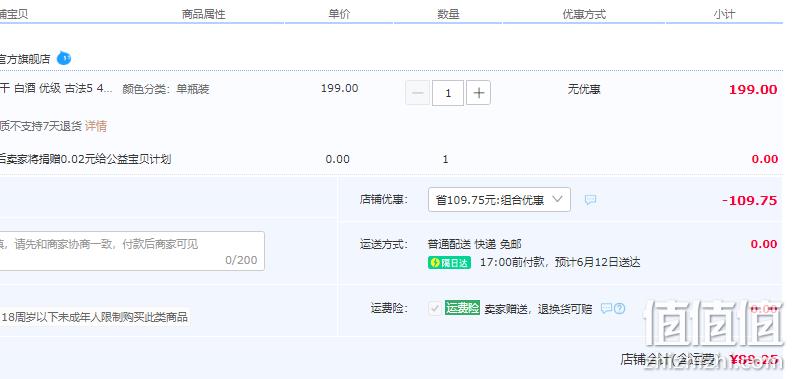Click the 卖家赠送, 退换货可赔 text

pyautogui.click(x=538, y=309)
